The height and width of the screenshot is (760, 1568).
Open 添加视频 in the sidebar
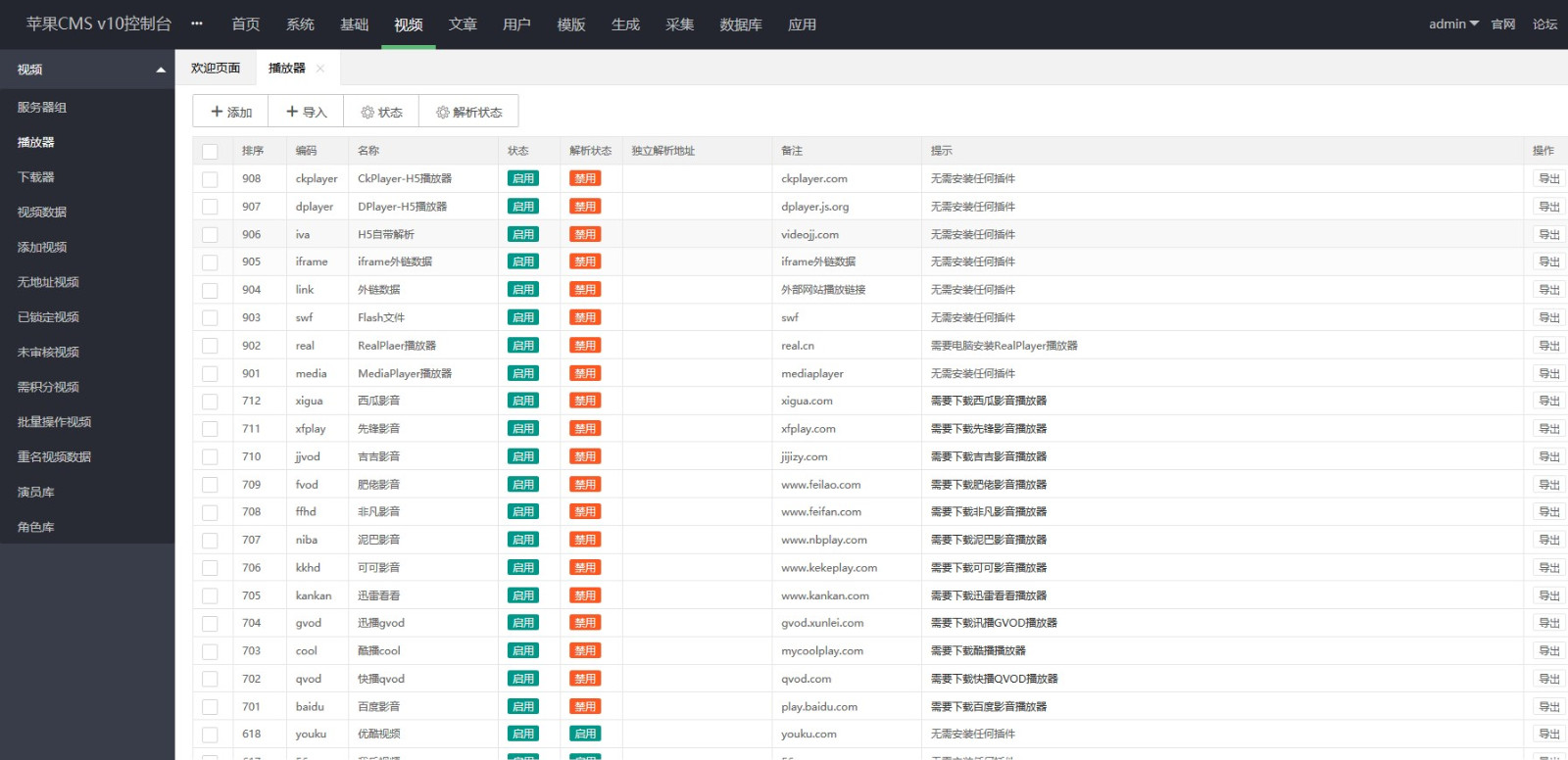pyautogui.click(x=42, y=248)
